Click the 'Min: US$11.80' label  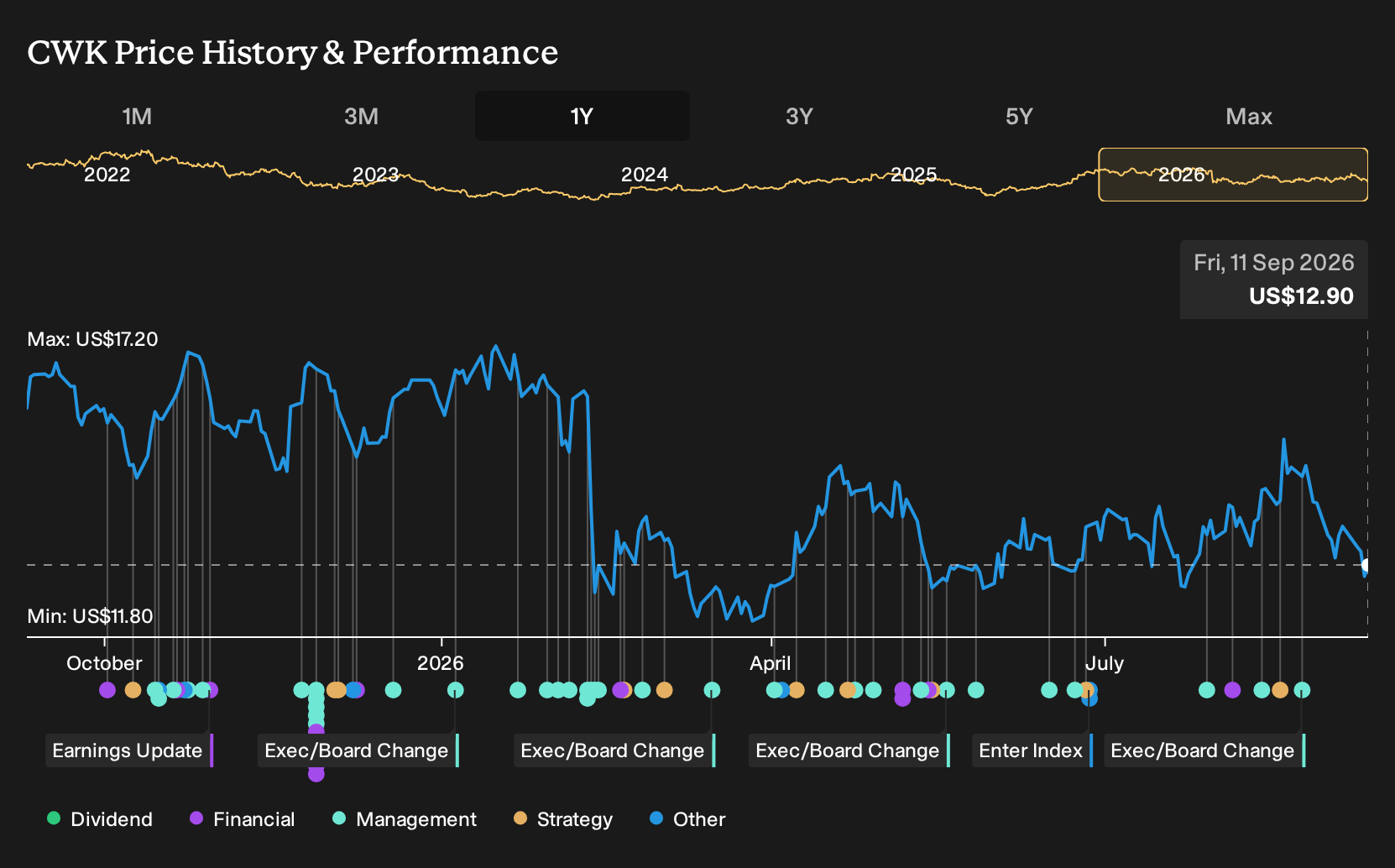[90, 616]
